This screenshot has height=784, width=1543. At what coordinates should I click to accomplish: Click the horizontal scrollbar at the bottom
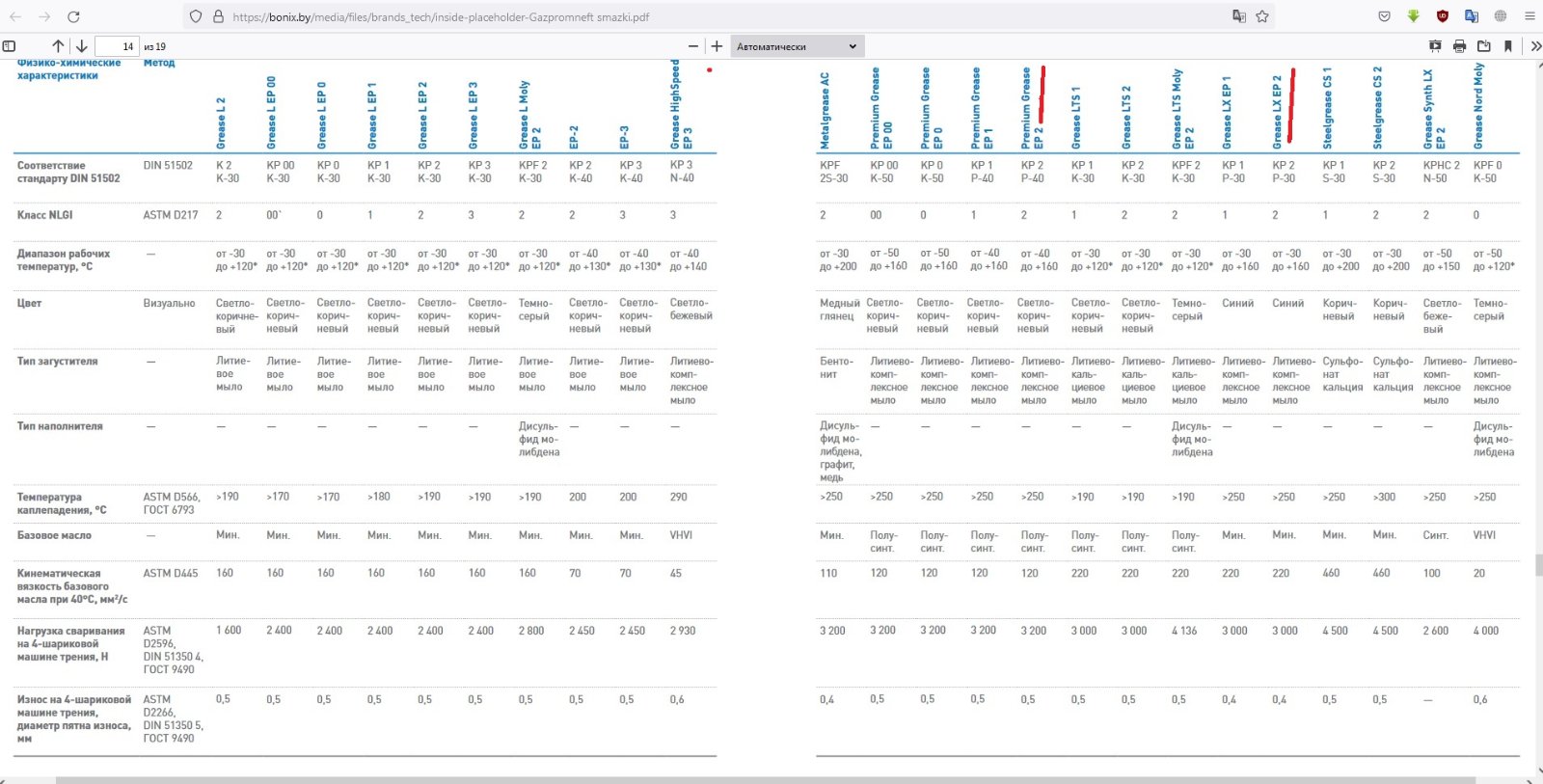(767, 780)
